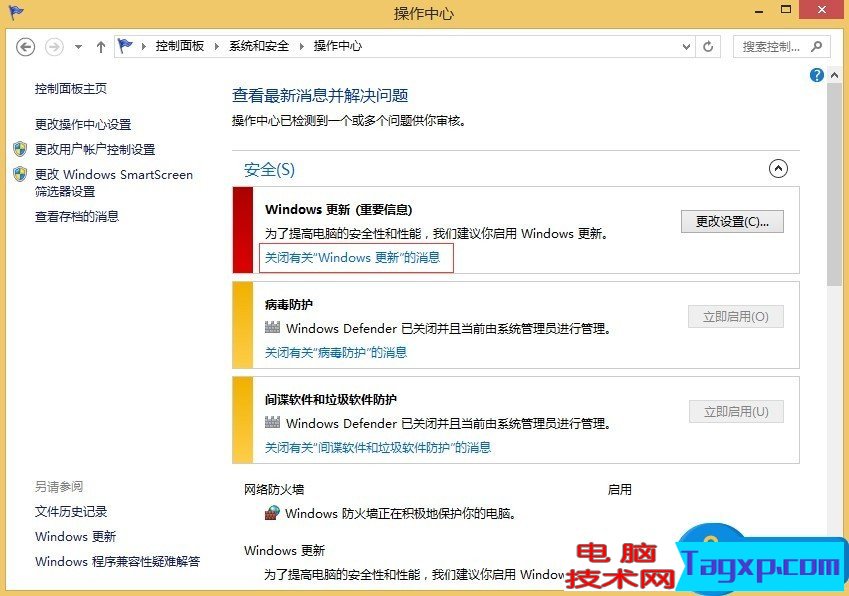Click the 安全(S) section header
The width and height of the screenshot is (849, 596).
pos(269,170)
